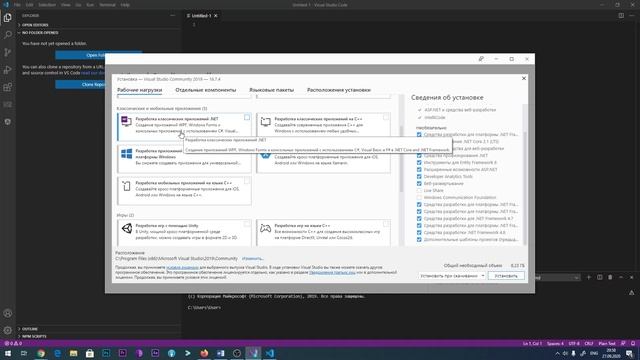
Task: Open the Terminal menu in VS Code
Action: pyautogui.click(x=107, y=5)
